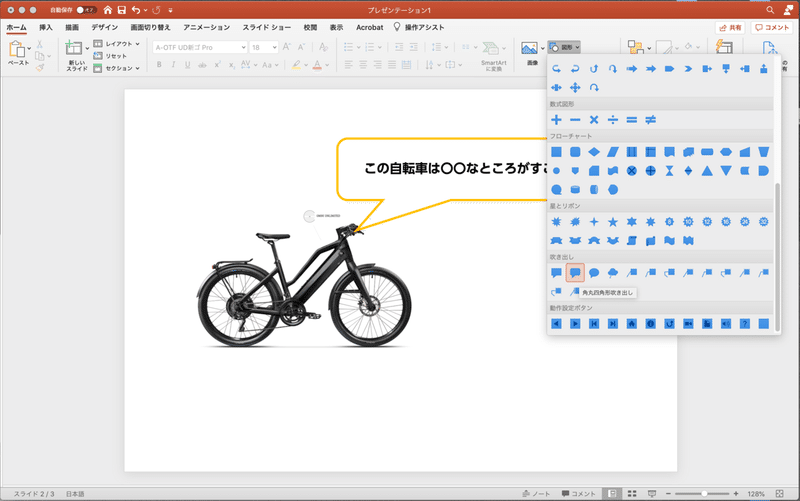800x501 pixels.
Task: Open the デザイン ribbon tab
Action: (x=105, y=28)
